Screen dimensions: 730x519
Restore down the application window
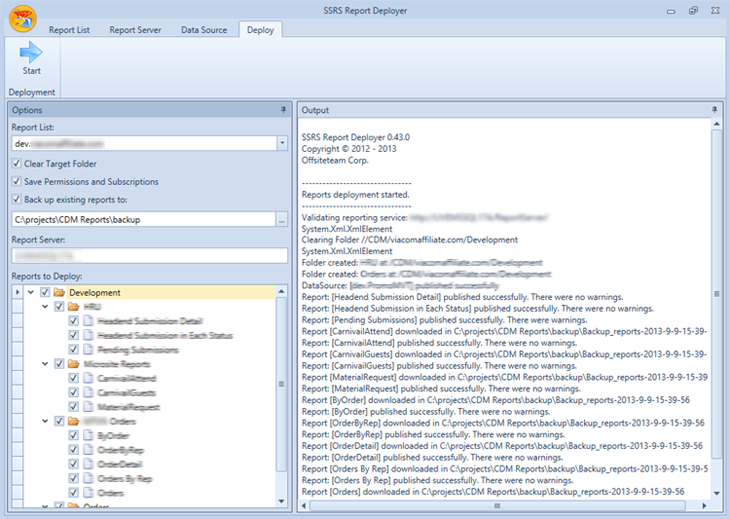pos(693,11)
